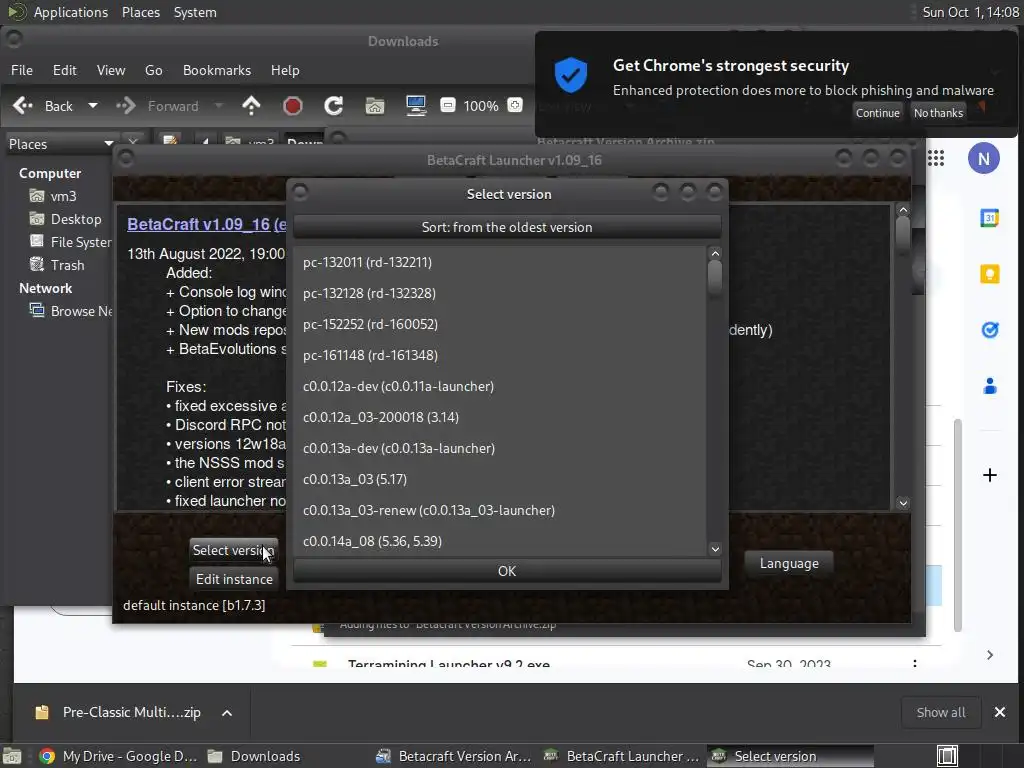Screen dimensions: 1024x768
Task: Click the plus Get add-ons icon
Action: (989, 475)
